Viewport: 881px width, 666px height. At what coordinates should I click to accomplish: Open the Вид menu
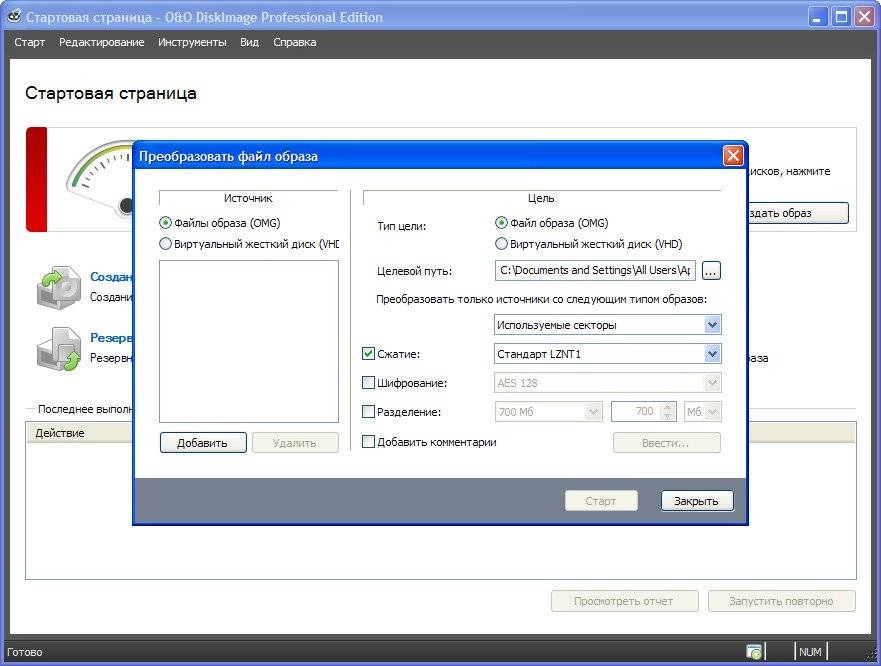click(249, 42)
